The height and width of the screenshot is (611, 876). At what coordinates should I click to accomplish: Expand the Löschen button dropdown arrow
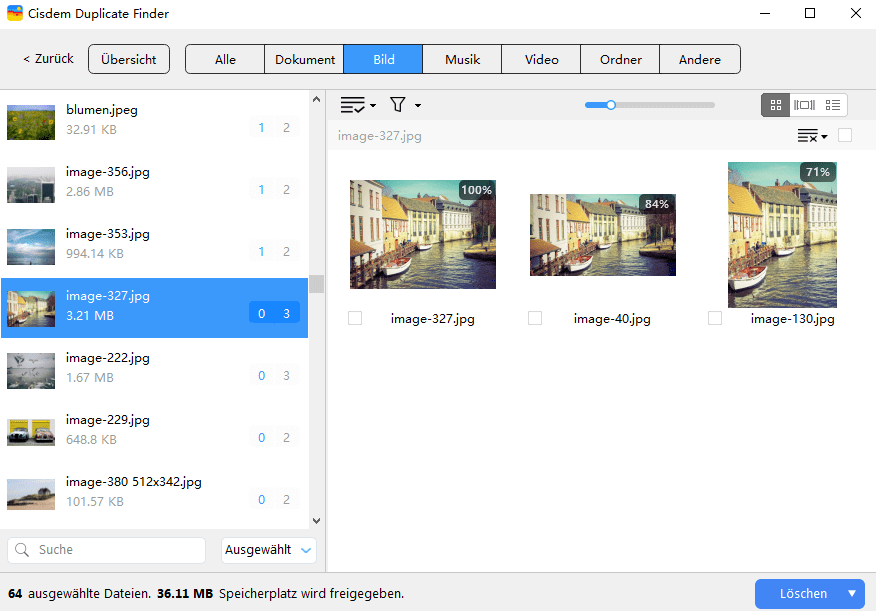pos(852,593)
